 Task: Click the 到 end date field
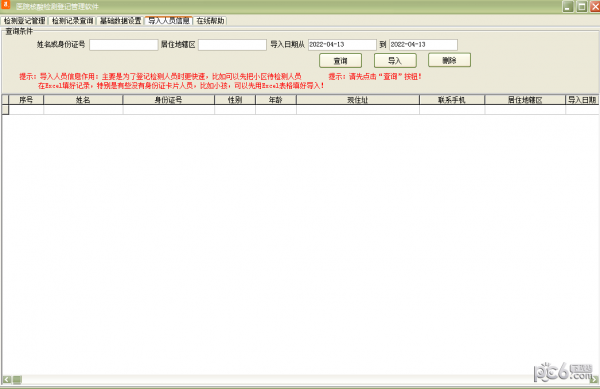point(423,45)
